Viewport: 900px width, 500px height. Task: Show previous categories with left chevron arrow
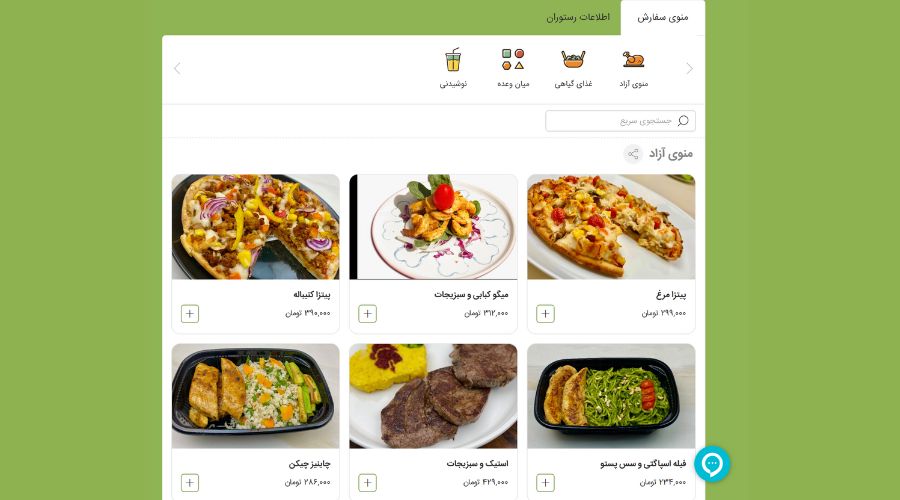177,68
